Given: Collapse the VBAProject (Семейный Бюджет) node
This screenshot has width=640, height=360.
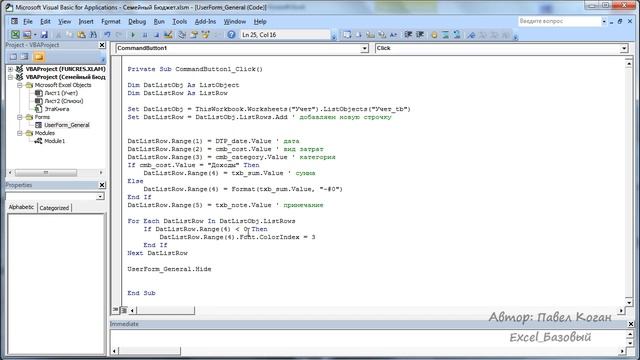Looking at the screenshot, I should point(10,77).
